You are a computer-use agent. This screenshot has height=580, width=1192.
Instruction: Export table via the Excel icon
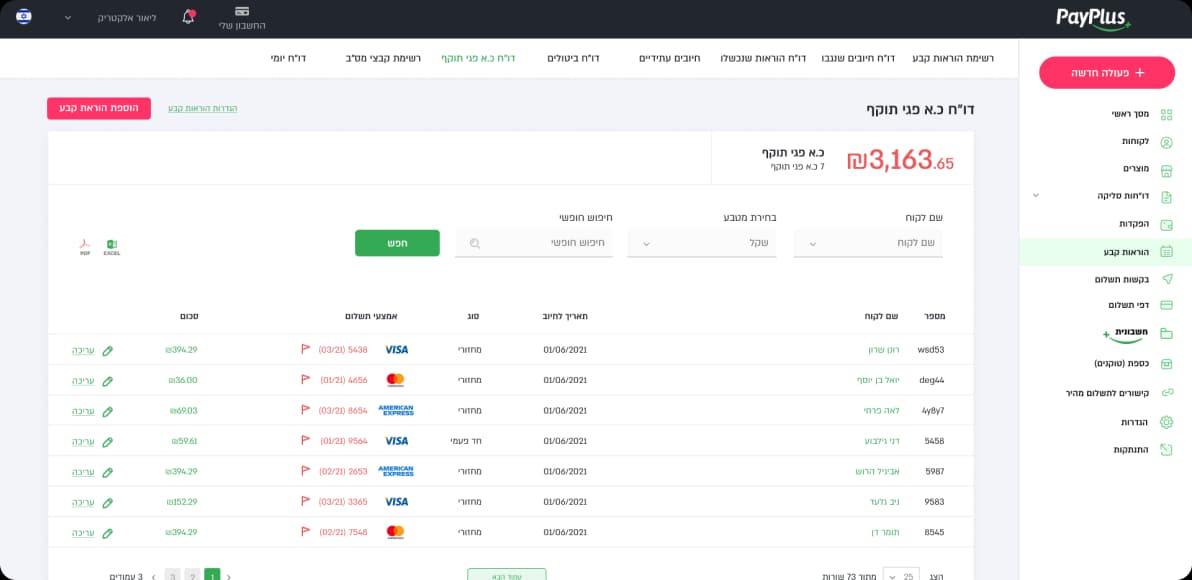pos(112,246)
